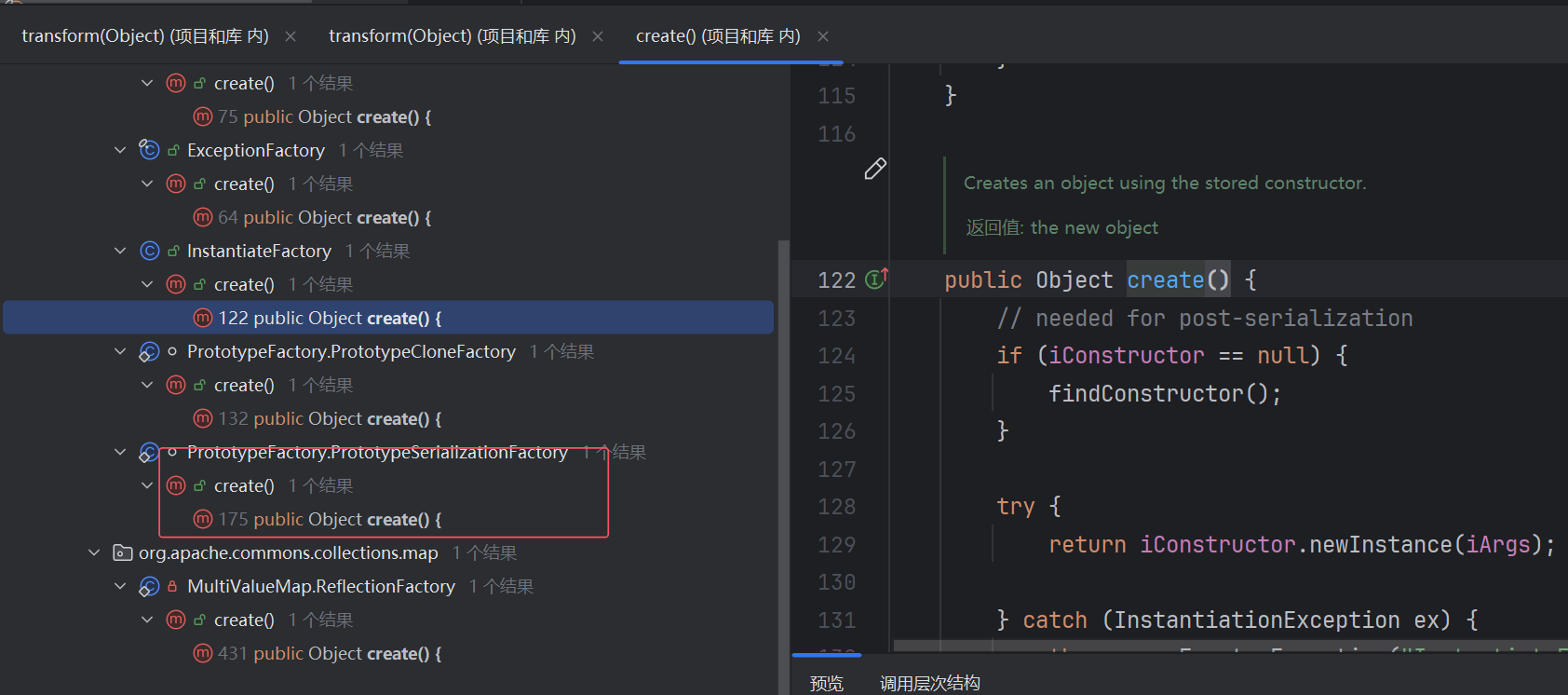Collapse the InstantiateFactory tree node
The width and height of the screenshot is (1568, 695).
coord(120,251)
